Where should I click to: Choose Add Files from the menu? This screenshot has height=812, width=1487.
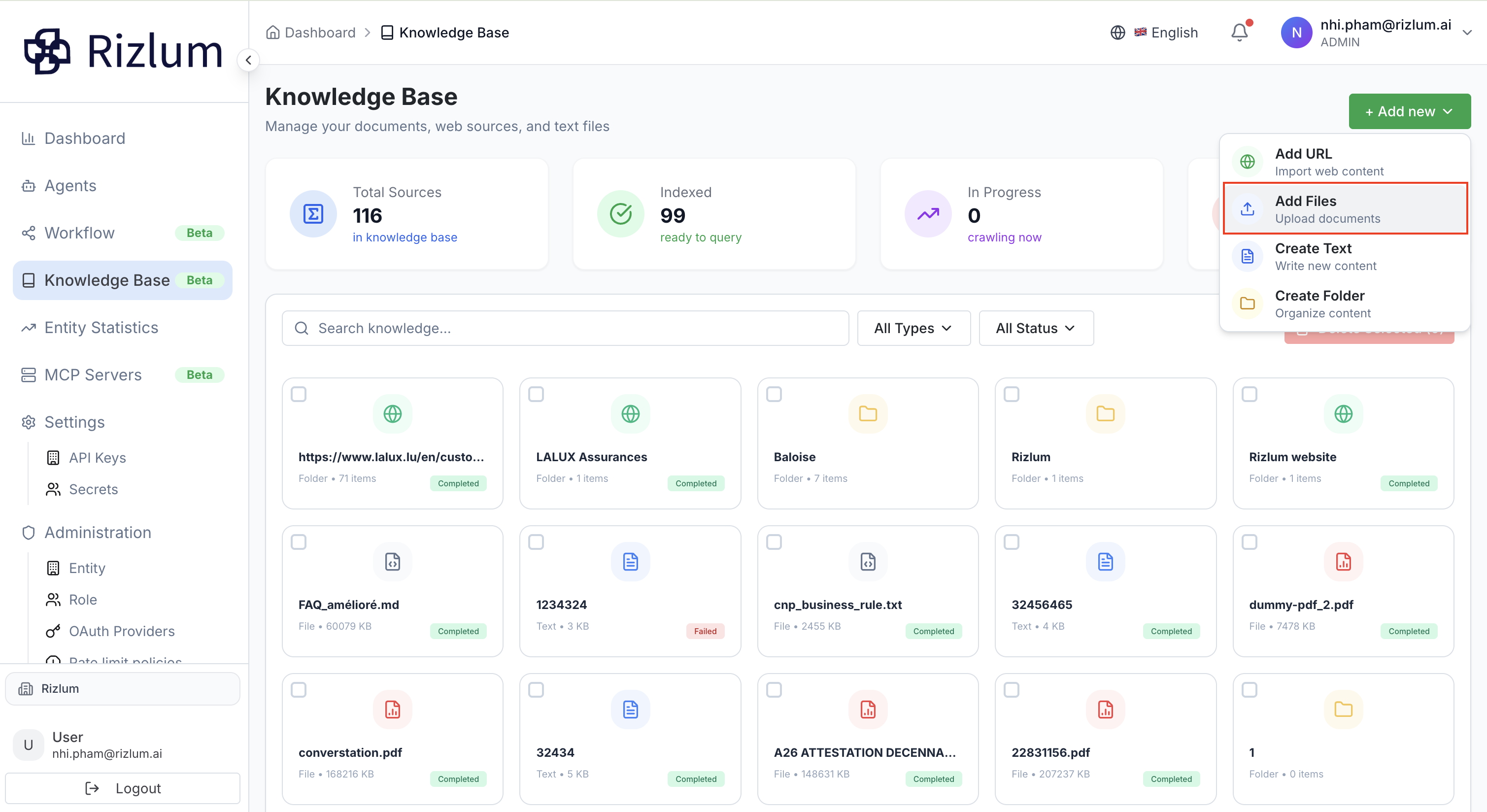[x=1345, y=209]
